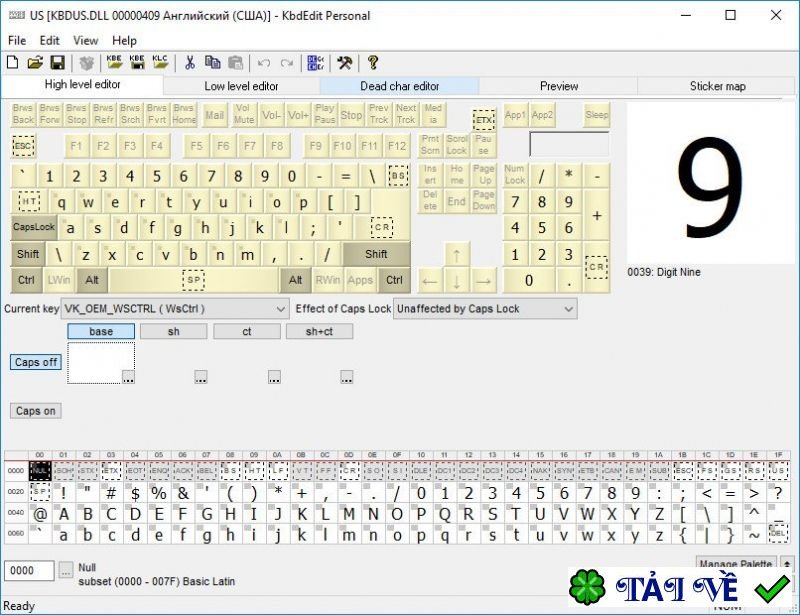The height and width of the screenshot is (615, 800).
Task: Click the New file toolbar icon
Action: tap(13, 63)
